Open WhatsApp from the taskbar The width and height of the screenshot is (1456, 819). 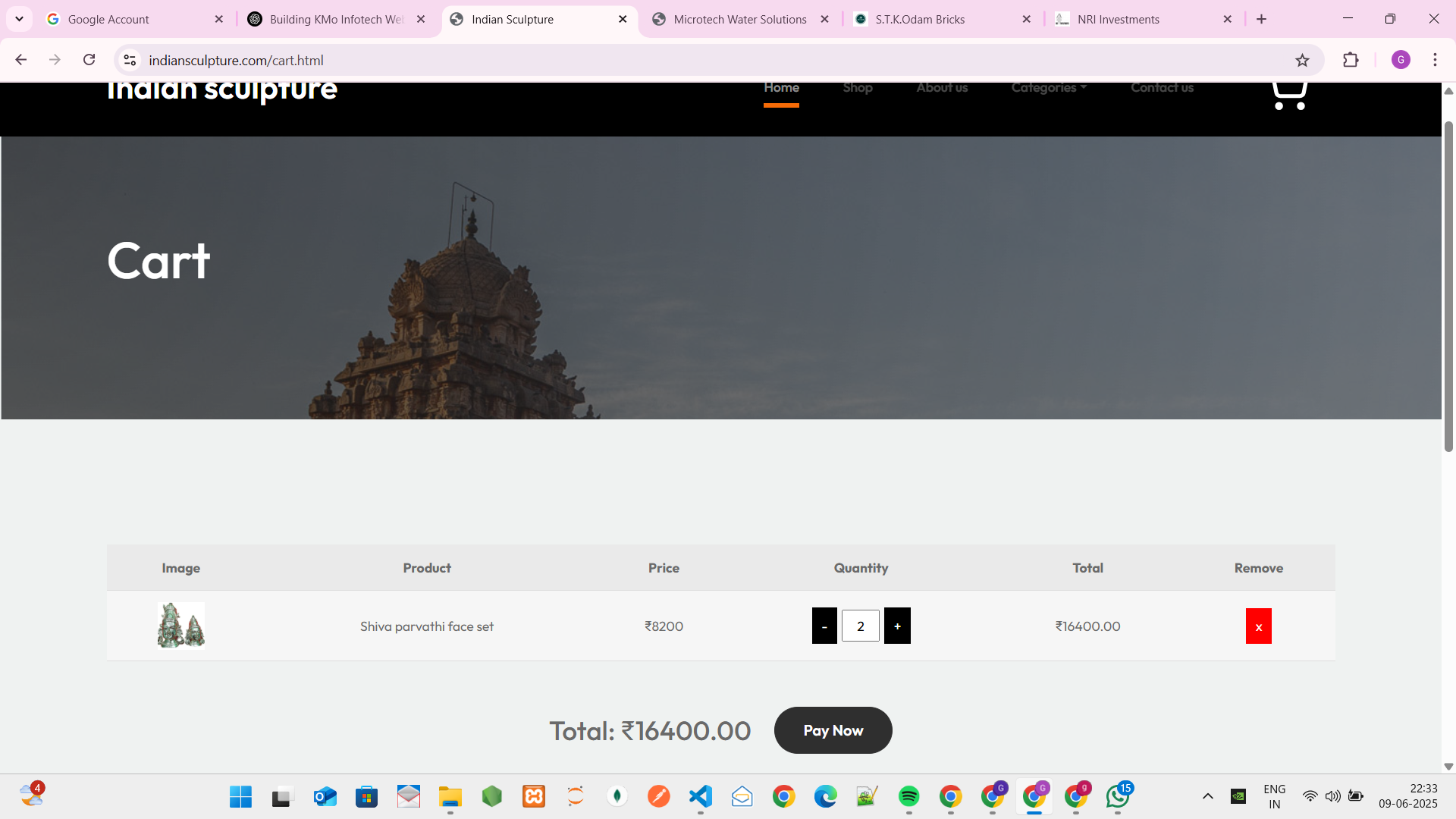pyautogui.click(x=1117, y=796)
